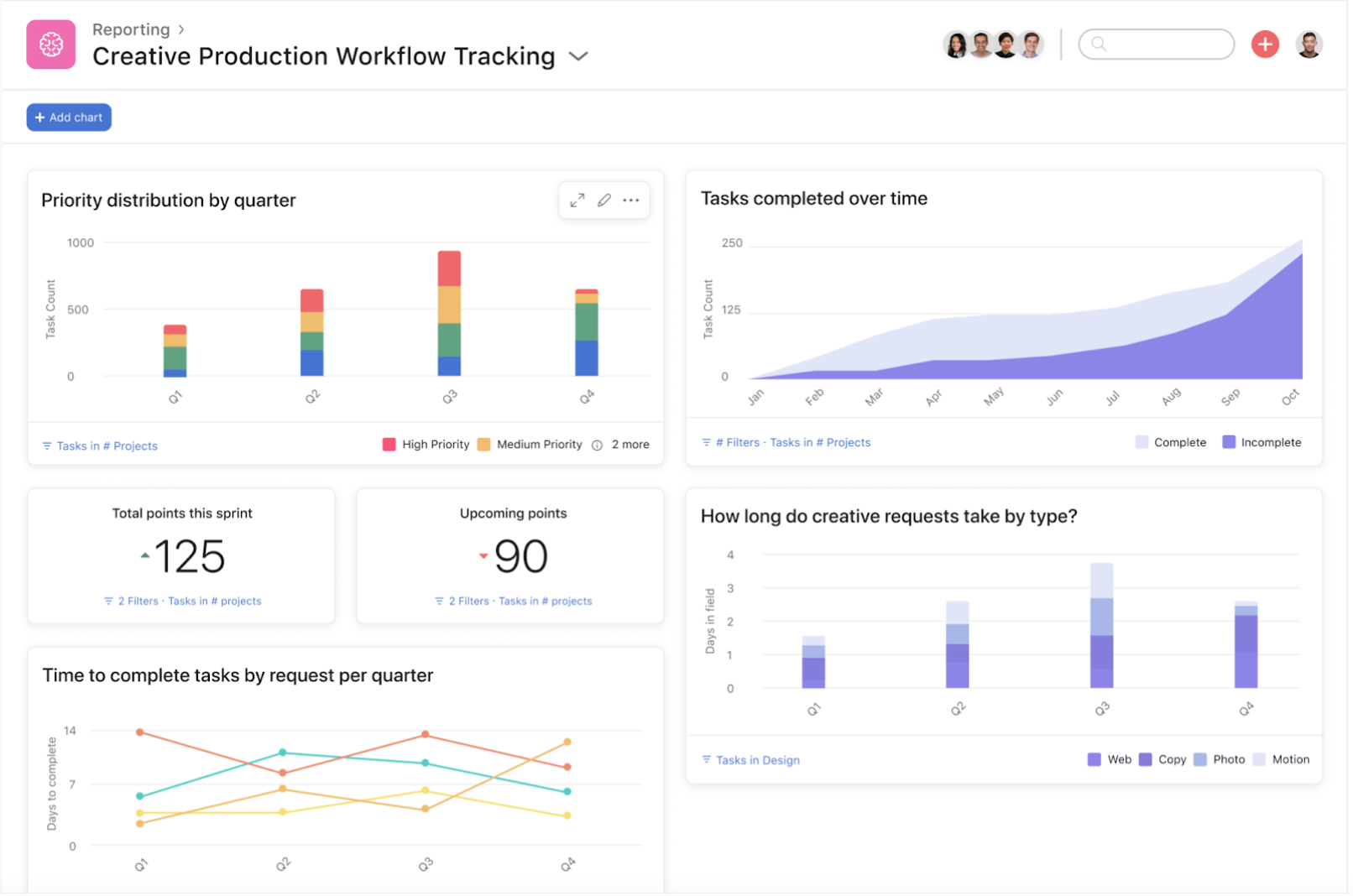
Task: Click the first team member avatar
Action: pos(955,44)
